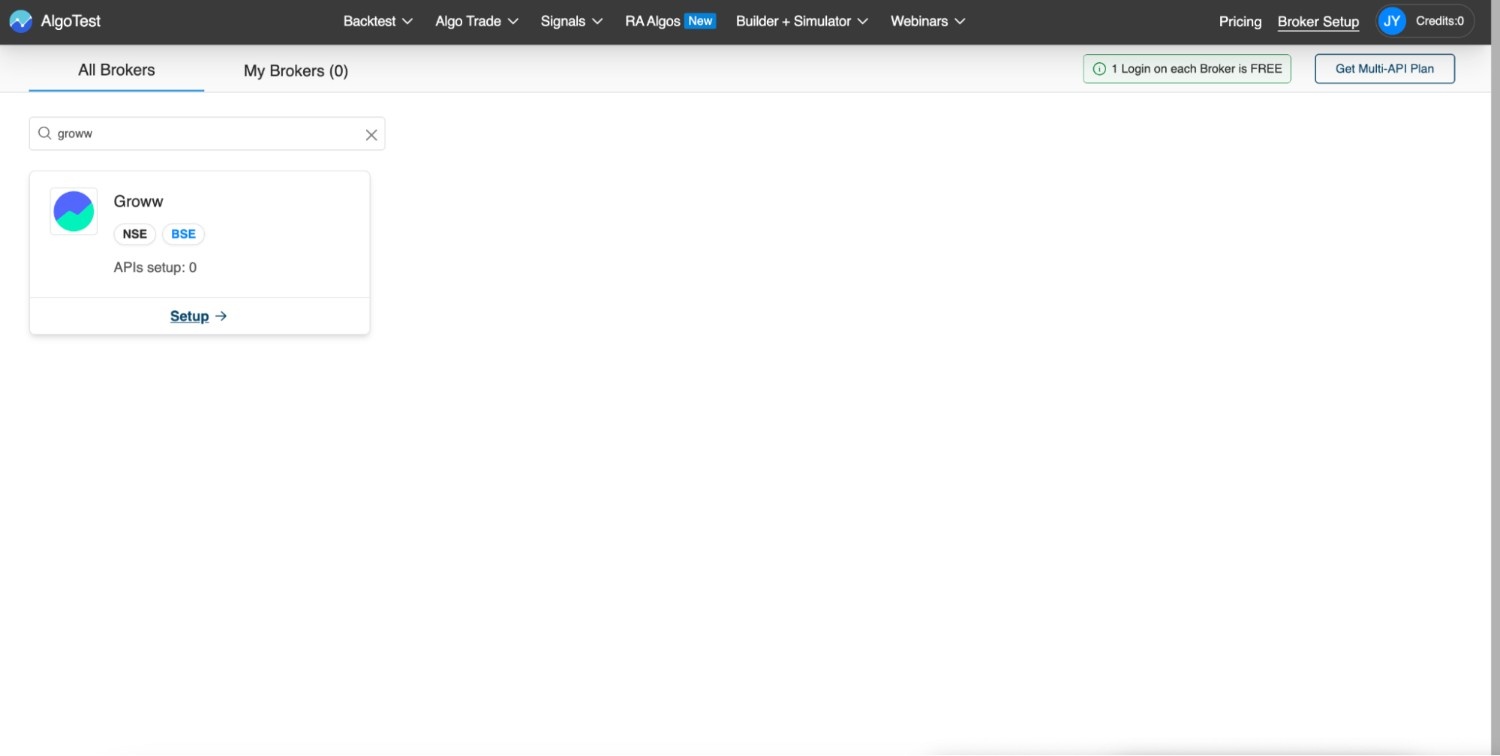
Task: Open the Pricing page
Action: coord(1240,21)
